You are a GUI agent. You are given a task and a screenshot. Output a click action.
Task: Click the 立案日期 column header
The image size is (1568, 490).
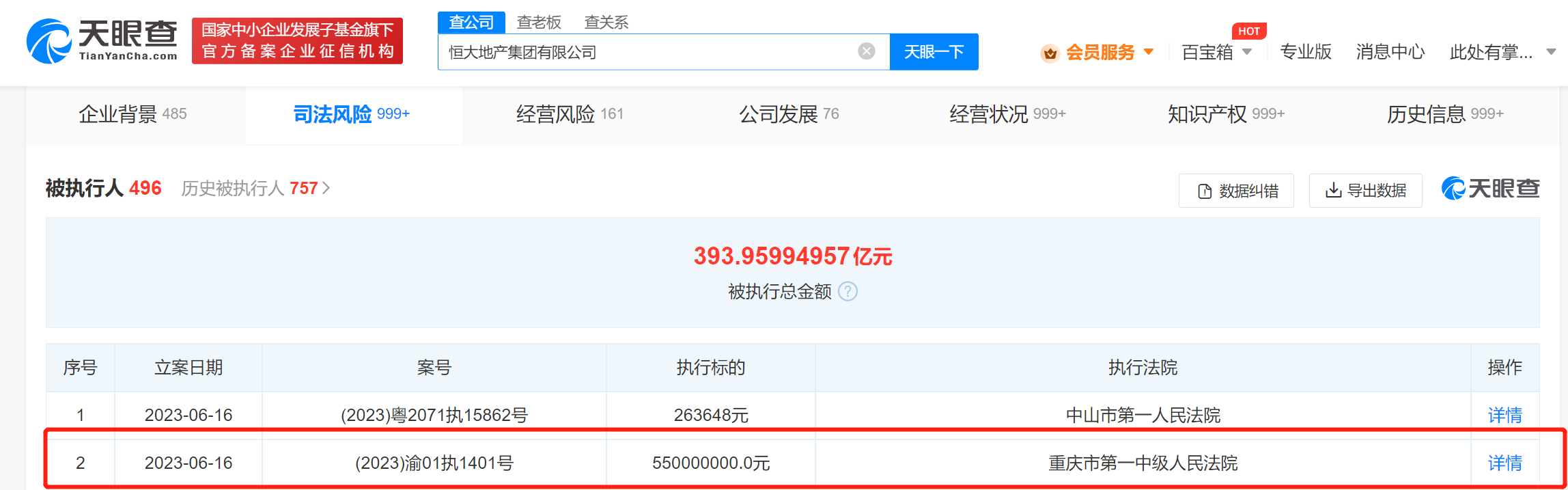[x=188, y=368]
